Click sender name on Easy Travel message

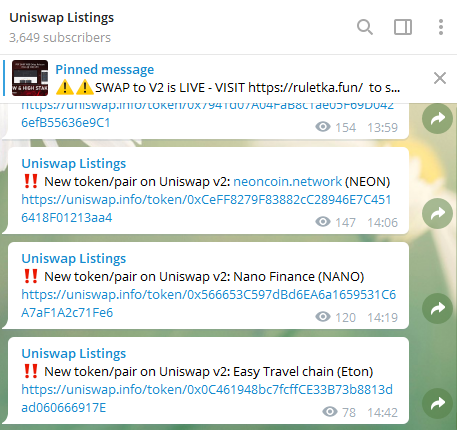click(74, 354)
